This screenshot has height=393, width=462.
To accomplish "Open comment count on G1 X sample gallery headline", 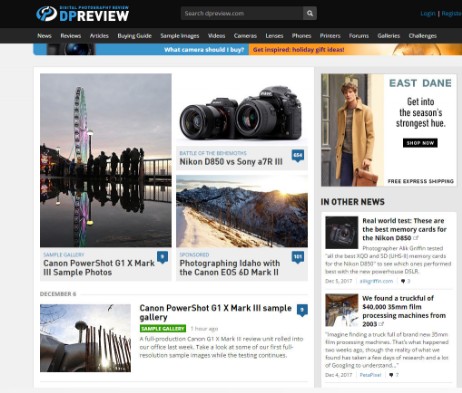I will (302, 310).
